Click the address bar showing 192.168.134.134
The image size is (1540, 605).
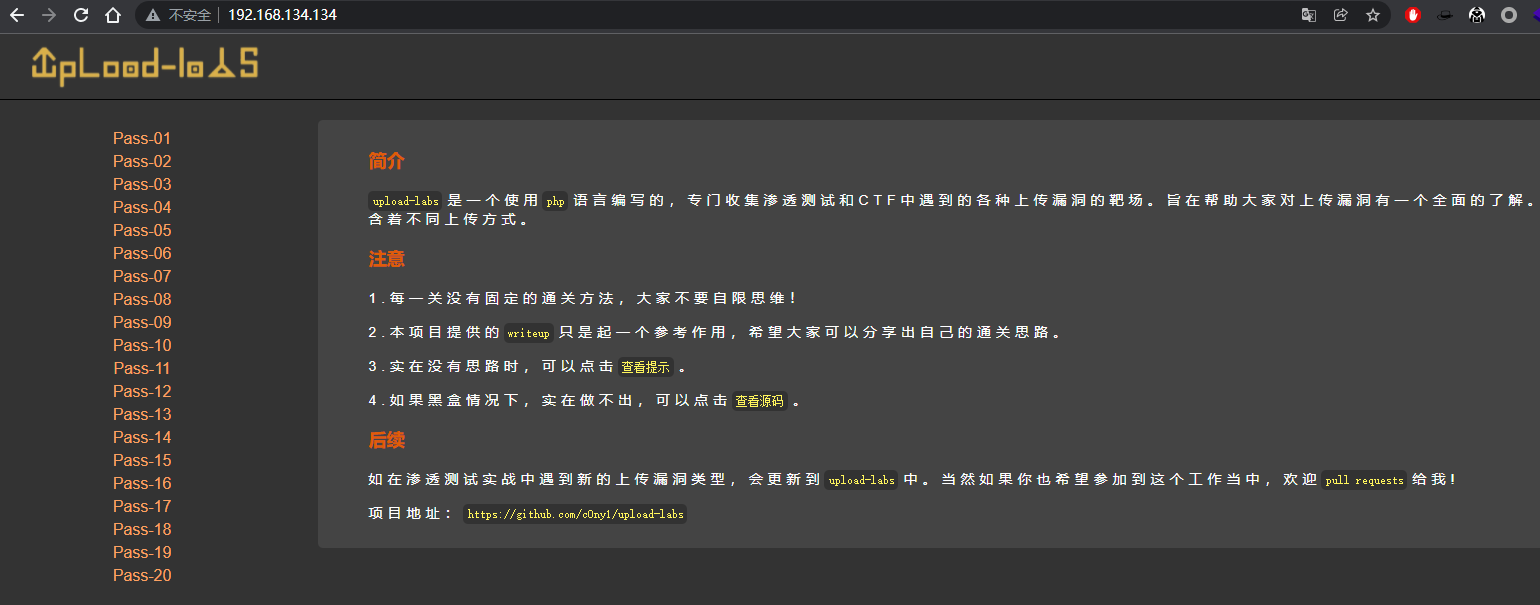coord(760,15)
